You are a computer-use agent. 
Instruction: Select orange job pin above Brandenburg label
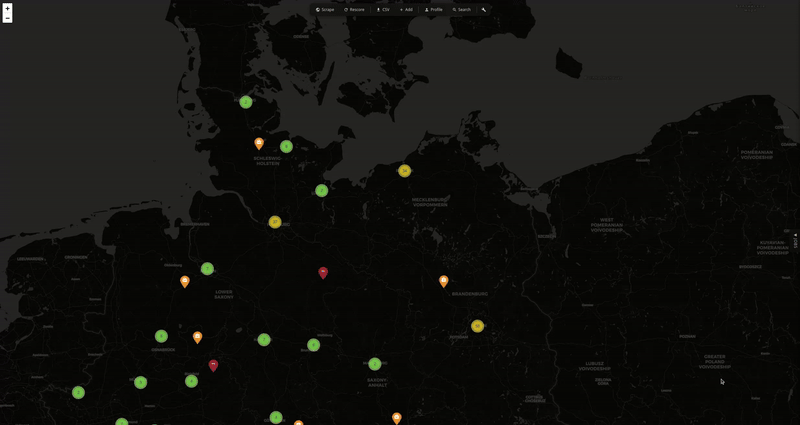tap(444, 281)
